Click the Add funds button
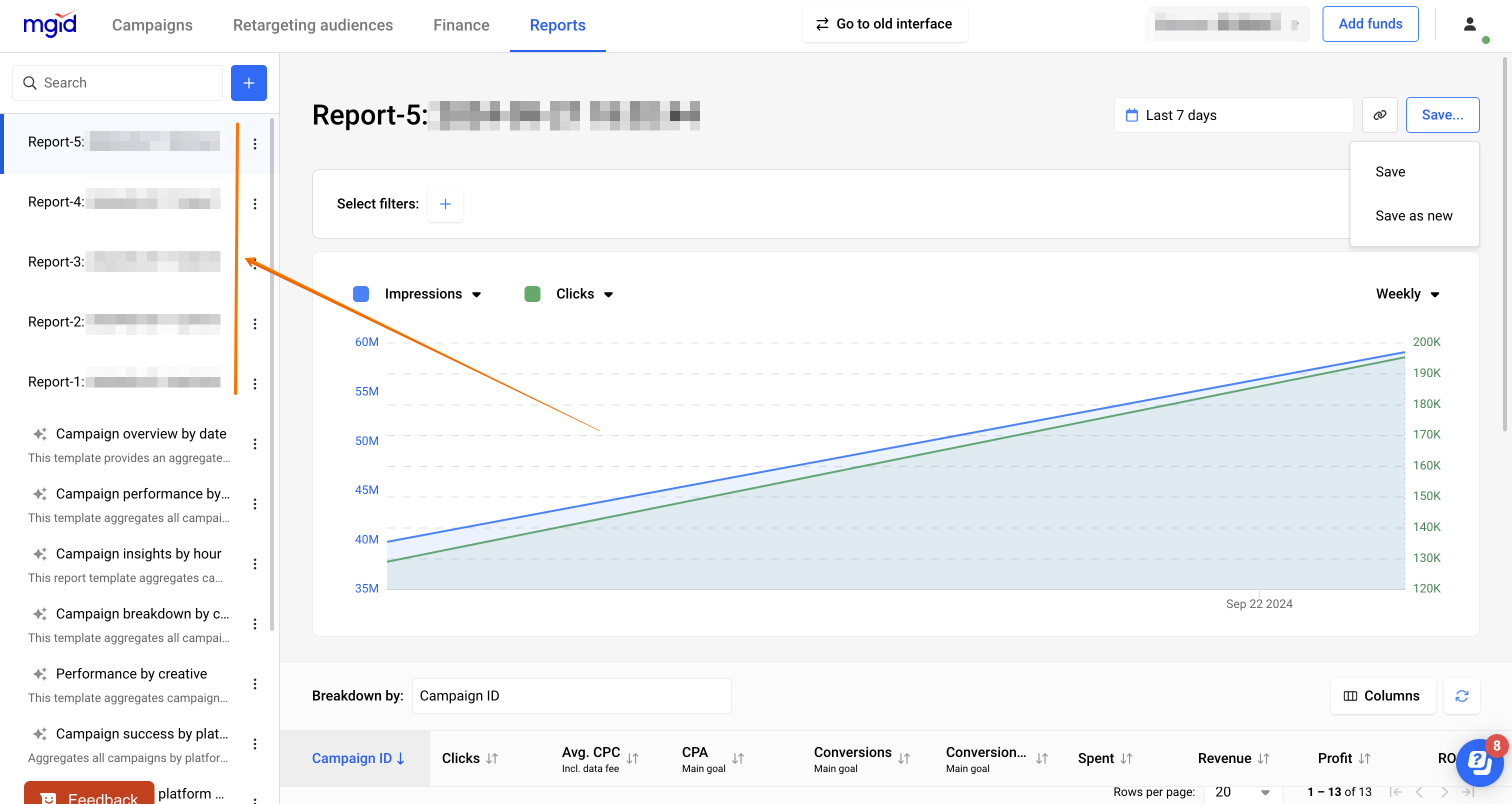 pos(1370,24)
